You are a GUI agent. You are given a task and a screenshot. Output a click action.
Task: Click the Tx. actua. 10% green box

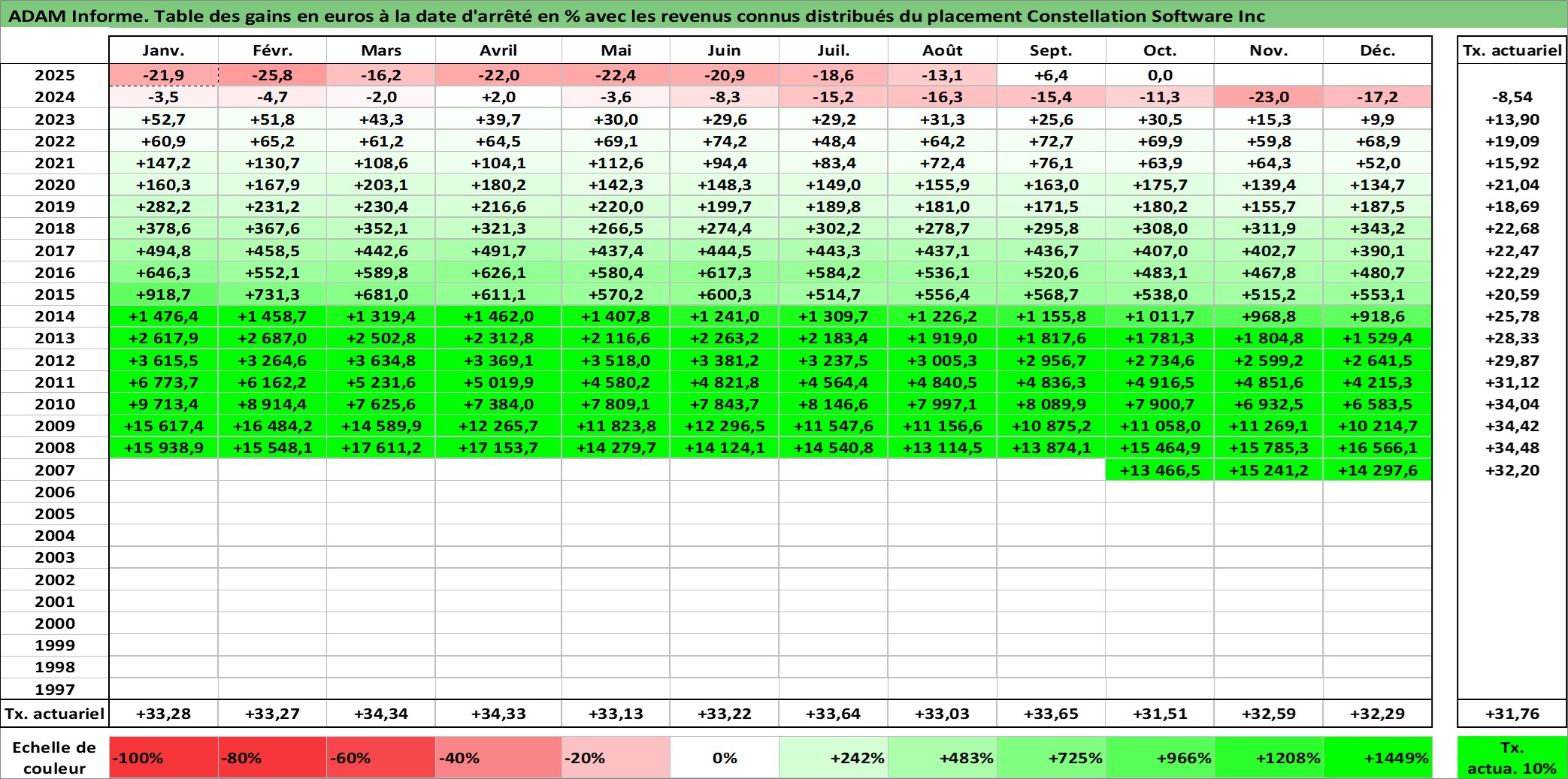coord(1512,757)
